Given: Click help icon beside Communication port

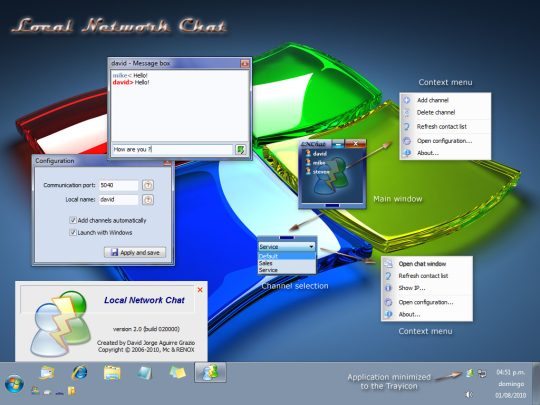Looking at the screenshot, I should click(148, 185).
